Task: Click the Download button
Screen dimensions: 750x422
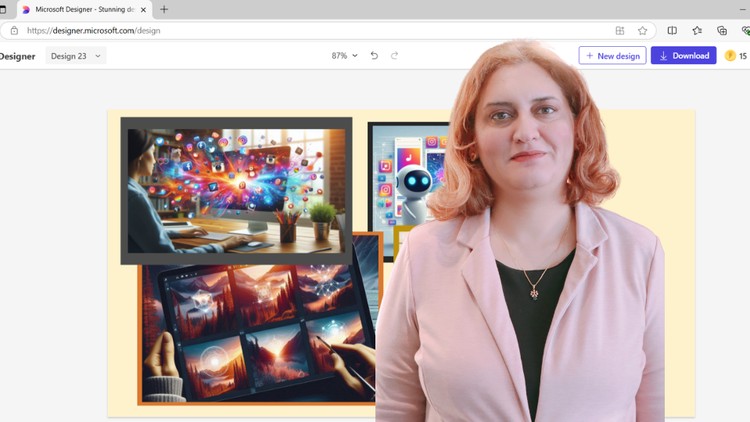Action: point(683,56)
